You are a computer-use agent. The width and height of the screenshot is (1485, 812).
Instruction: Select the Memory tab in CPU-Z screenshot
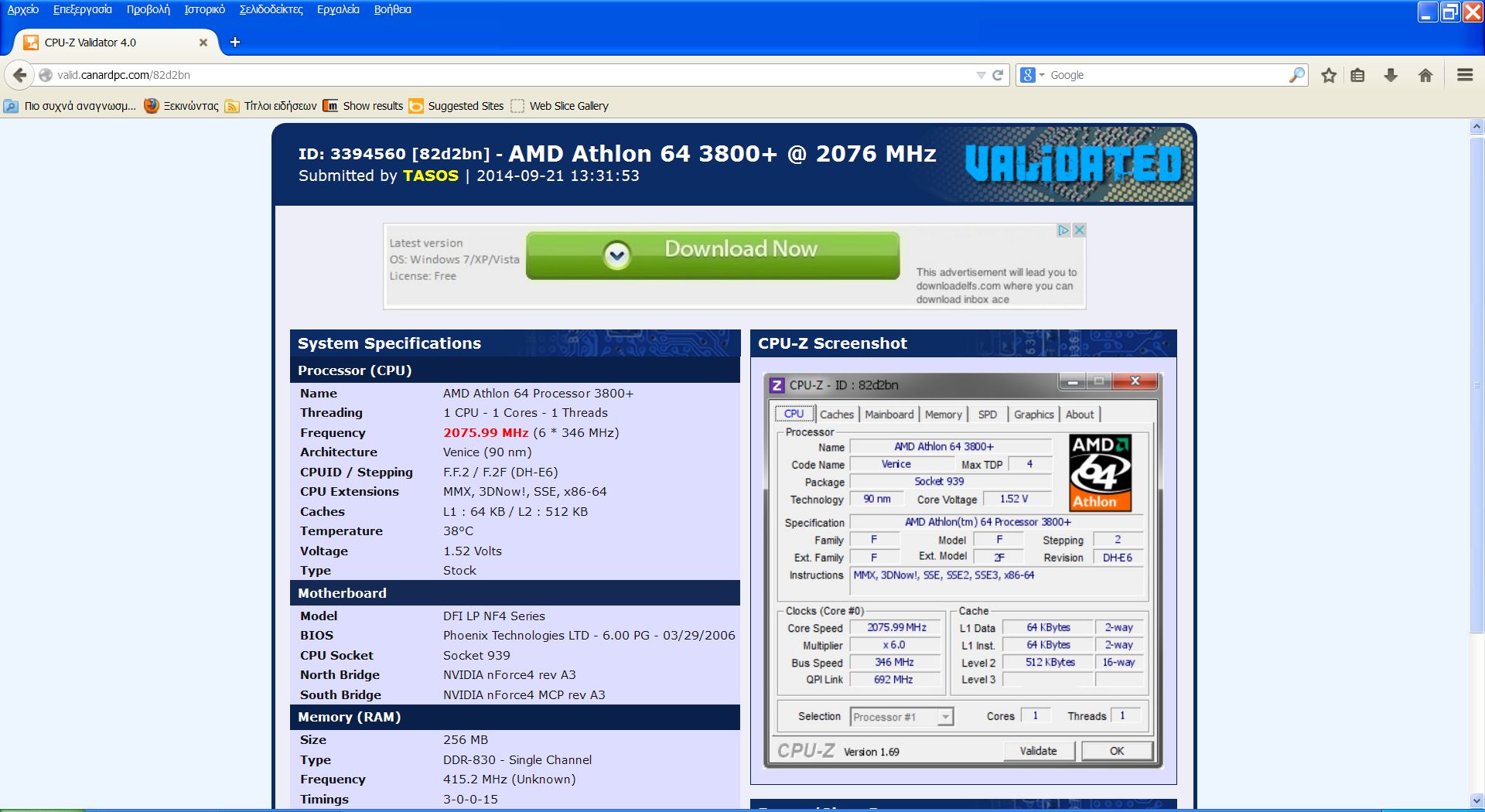coord(943,415)
